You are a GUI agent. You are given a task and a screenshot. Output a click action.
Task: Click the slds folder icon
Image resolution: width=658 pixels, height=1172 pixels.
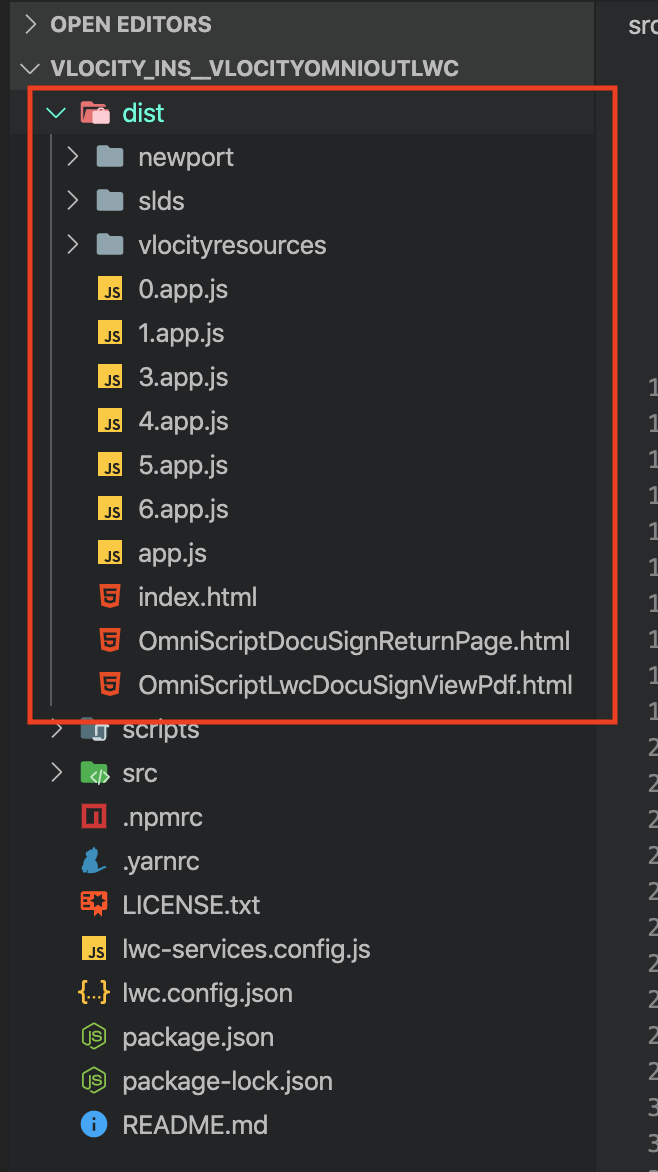[110, 201]
